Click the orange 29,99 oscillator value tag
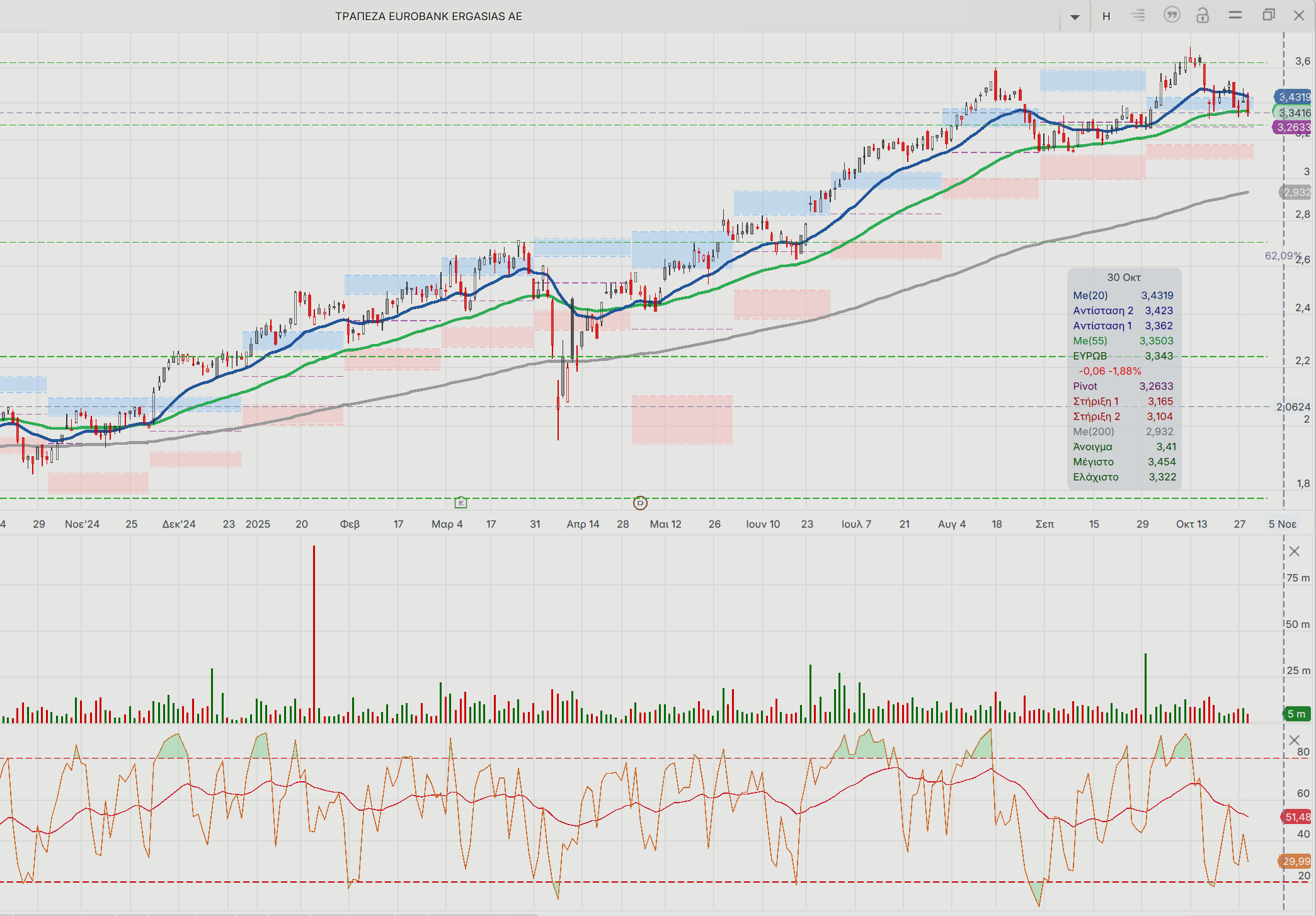The width and height of the screenshot is (1316, 916). coord(1296,861)
